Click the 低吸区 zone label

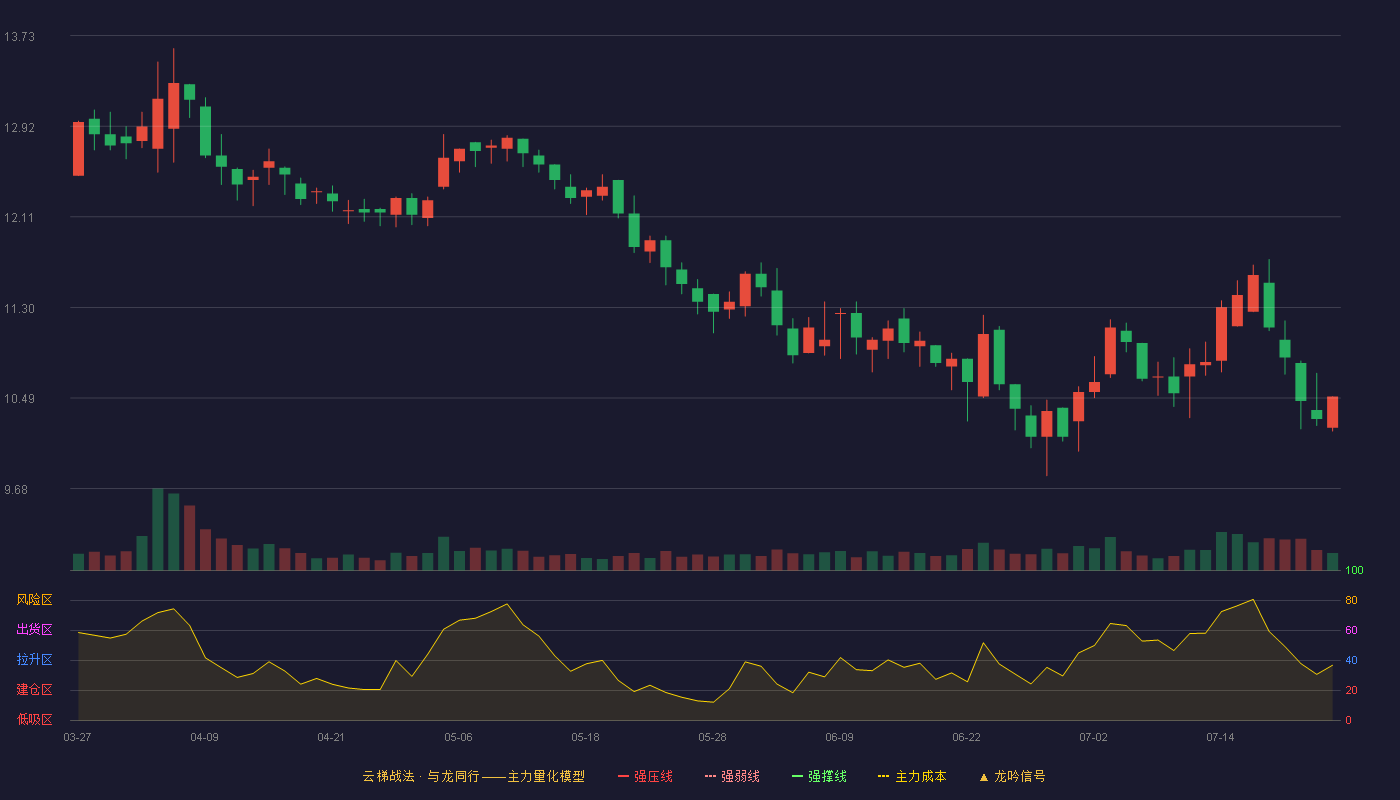[34, 719]
